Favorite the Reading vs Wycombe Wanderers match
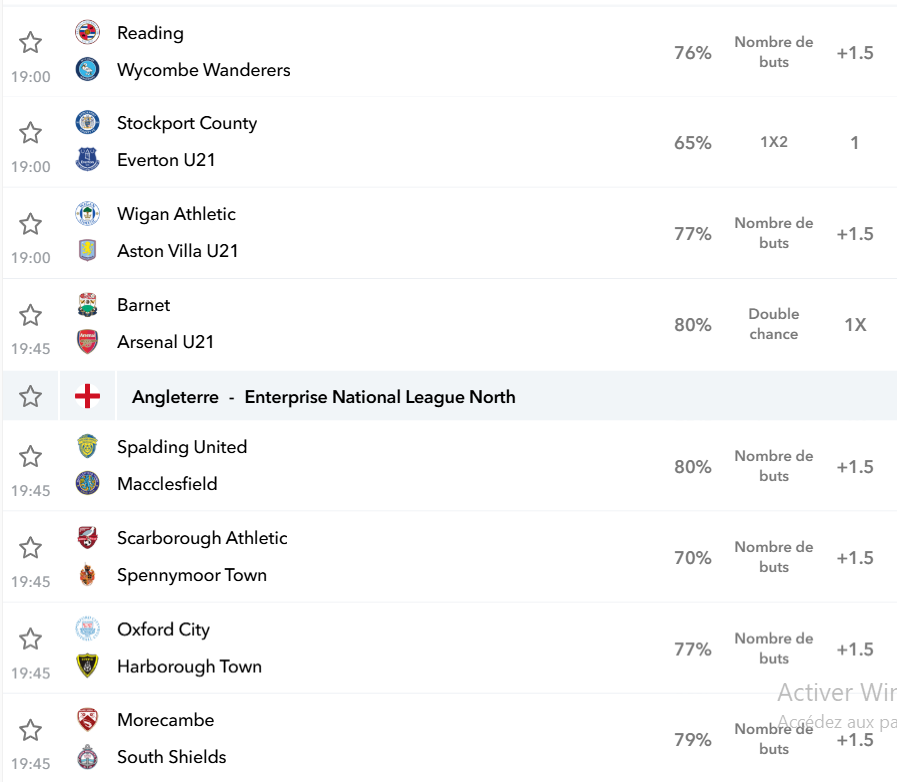 click(x=30, y=42)
